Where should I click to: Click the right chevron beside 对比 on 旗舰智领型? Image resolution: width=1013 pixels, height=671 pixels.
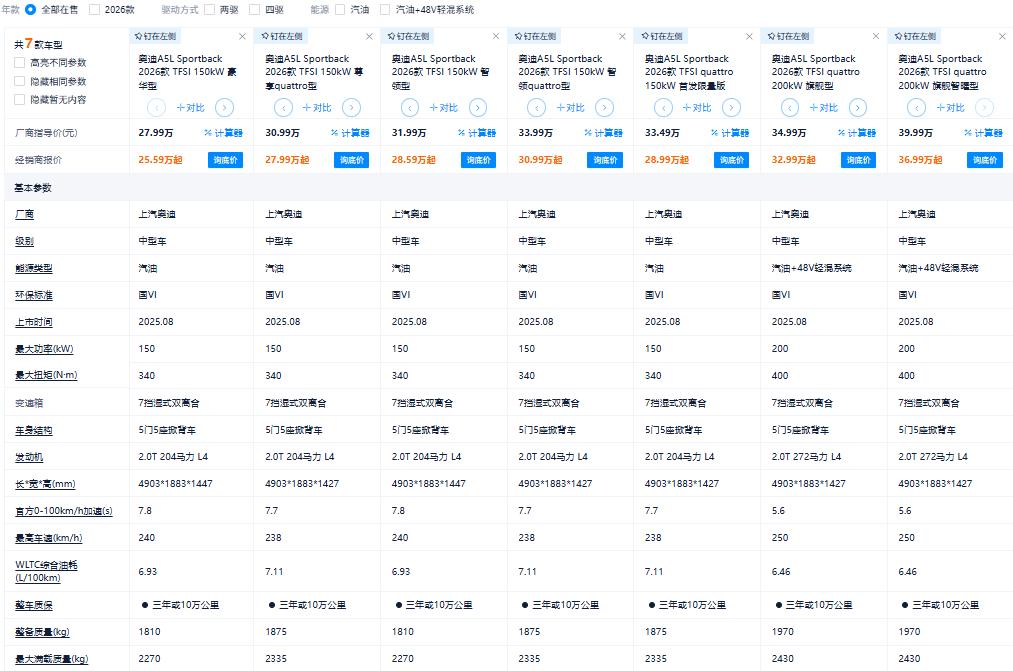(983, 107)
